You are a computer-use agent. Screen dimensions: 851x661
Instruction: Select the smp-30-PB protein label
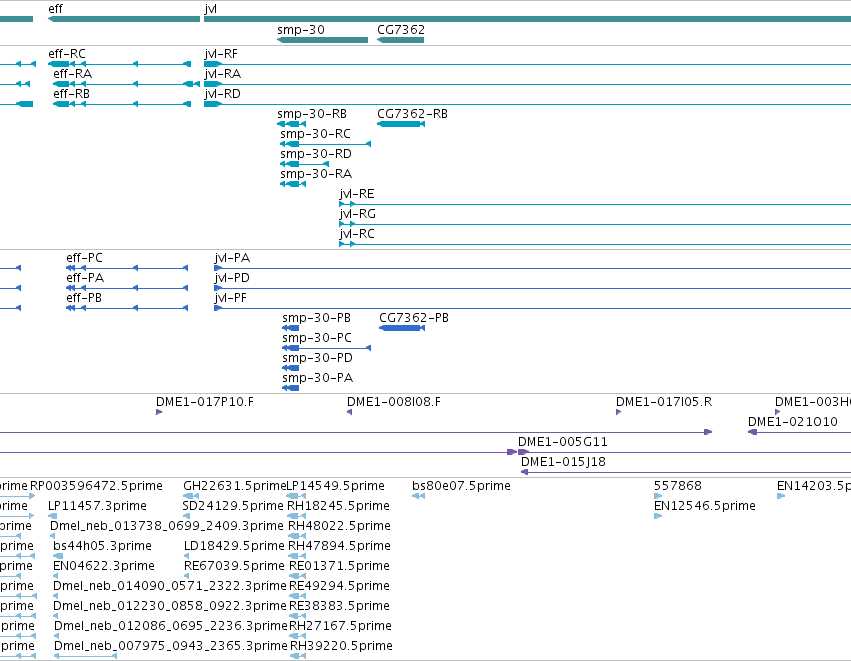pos(316,318)
